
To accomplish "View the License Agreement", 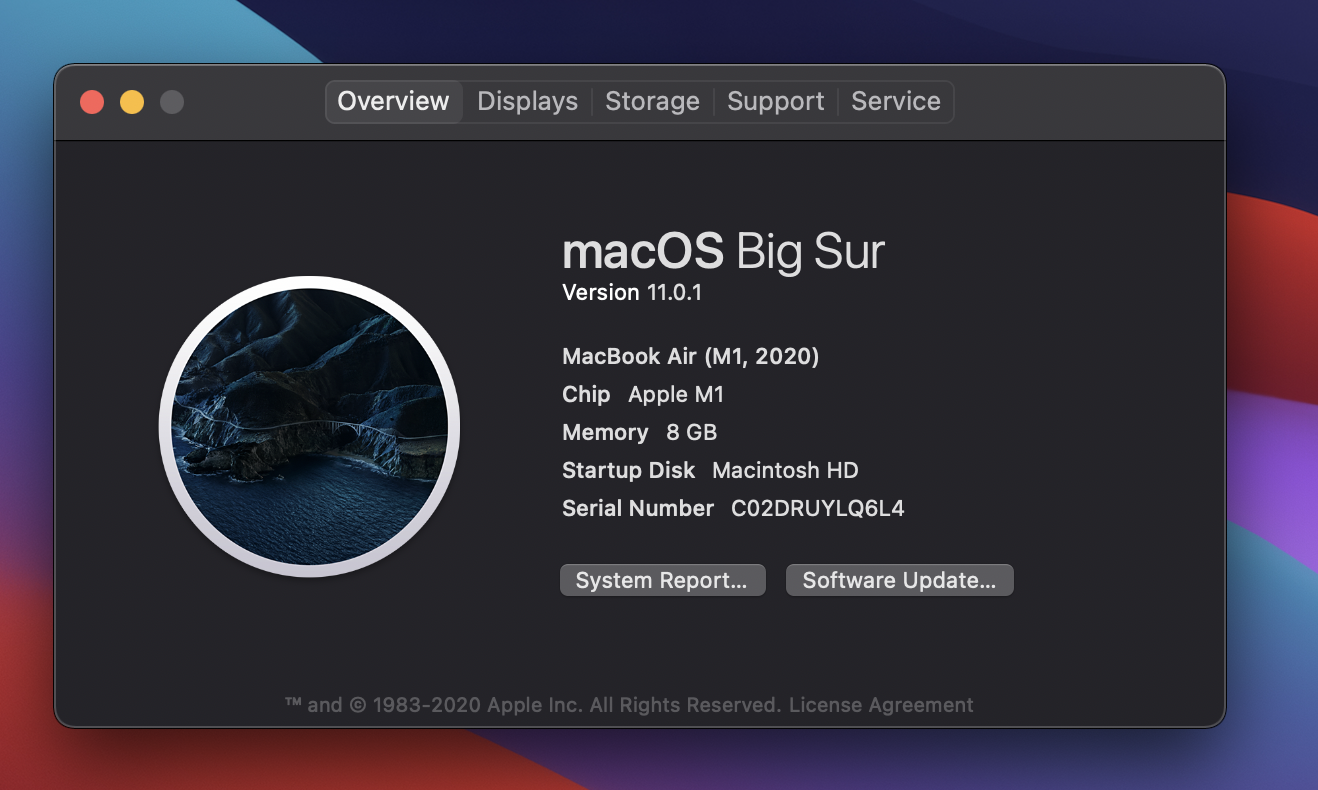I will click(882, 704).
